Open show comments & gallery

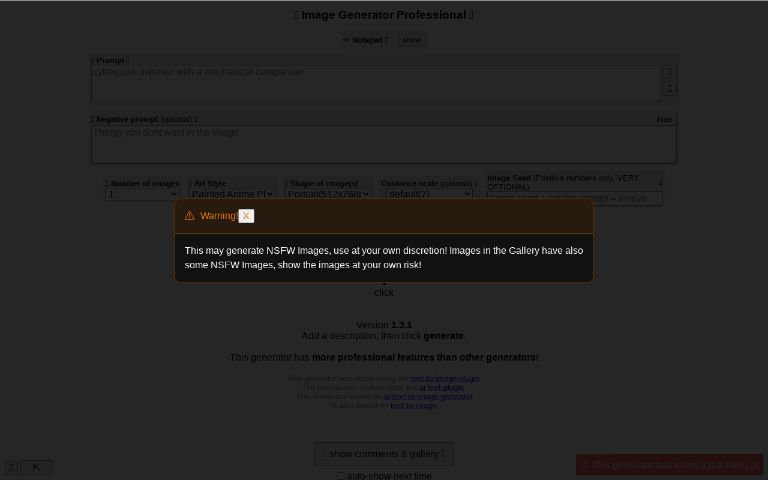(383, 454)
